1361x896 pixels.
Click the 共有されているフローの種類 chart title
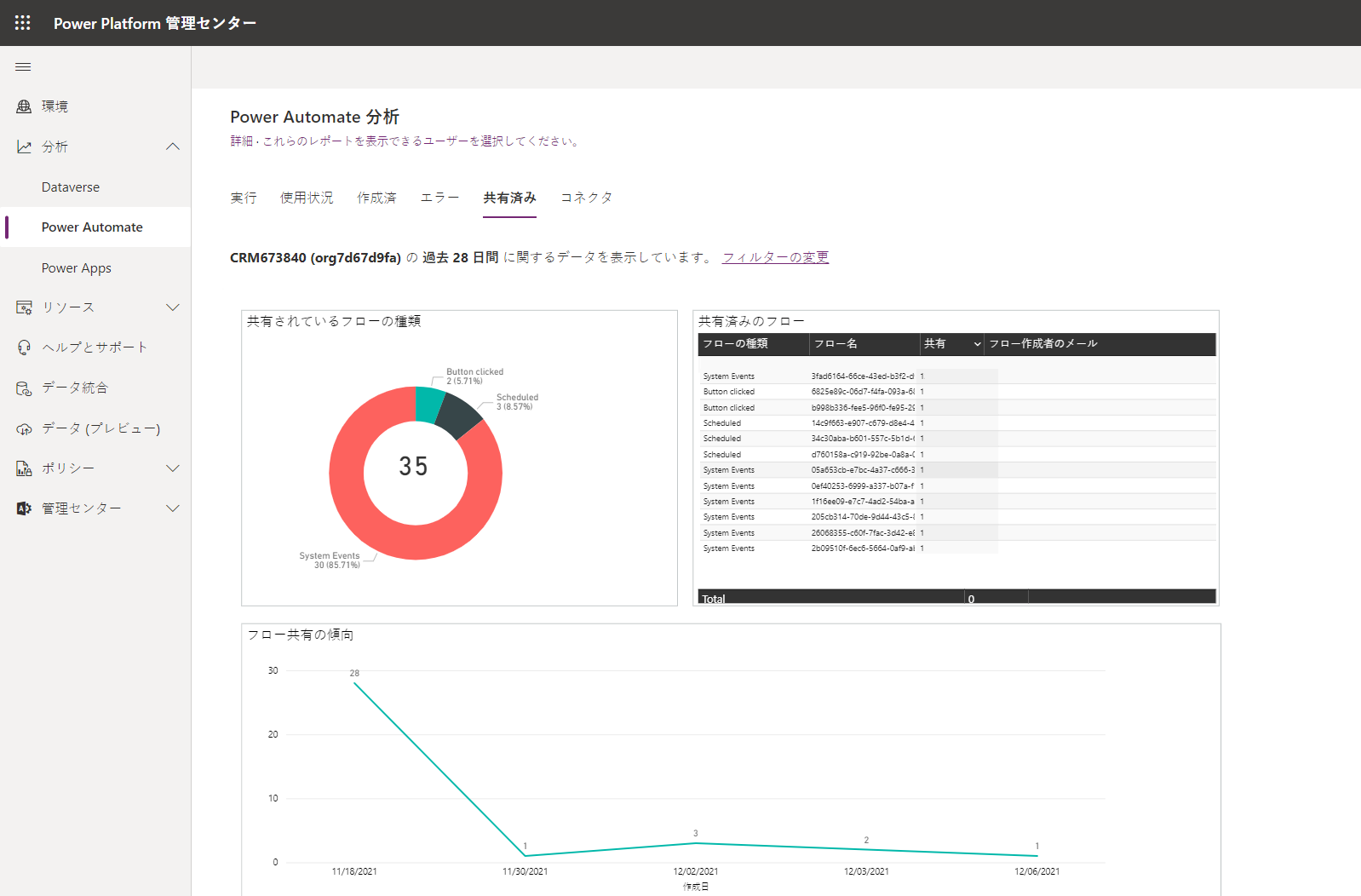pos(334,322)
